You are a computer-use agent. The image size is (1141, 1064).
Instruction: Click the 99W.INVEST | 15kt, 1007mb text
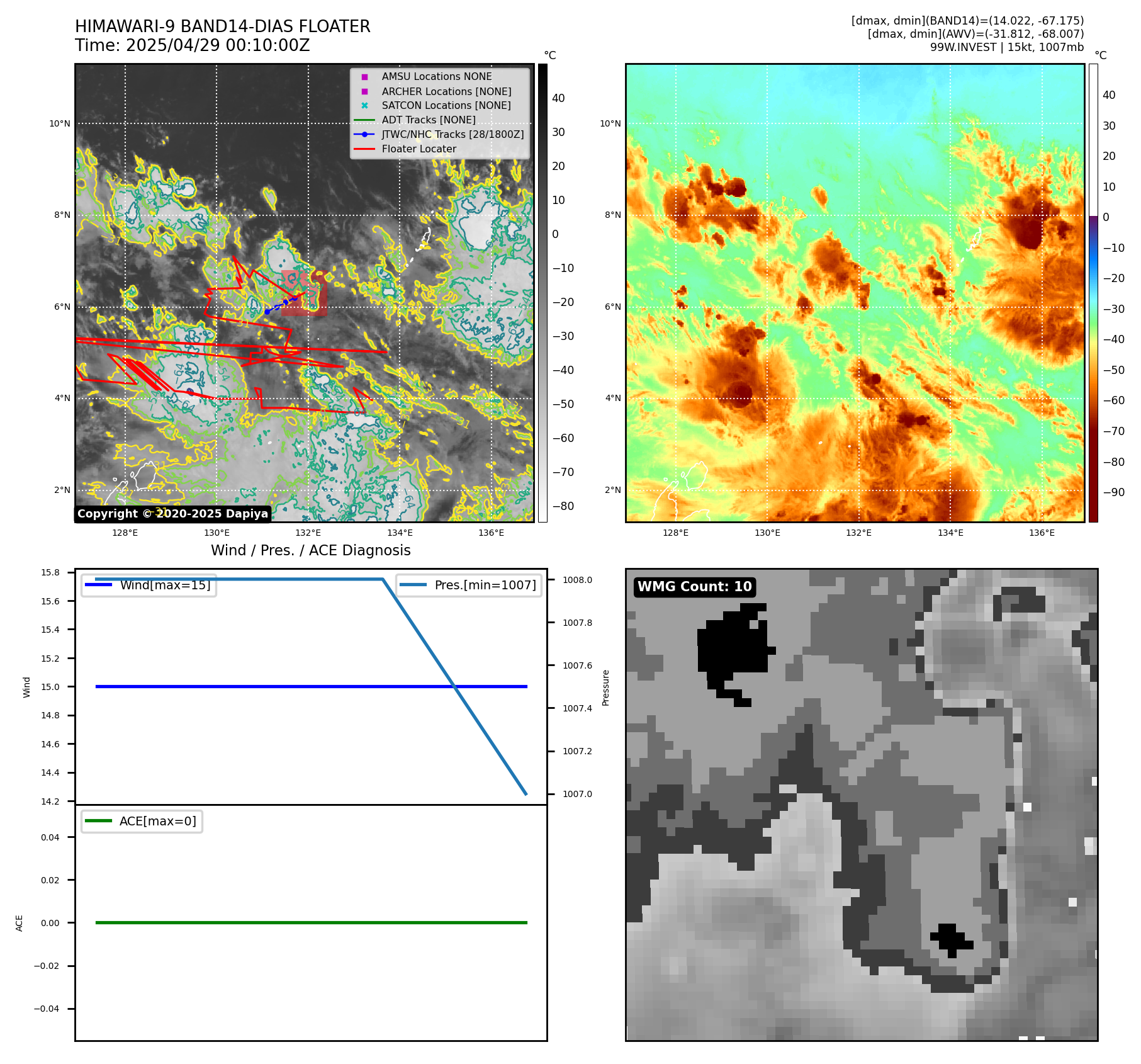point(1007,47)
